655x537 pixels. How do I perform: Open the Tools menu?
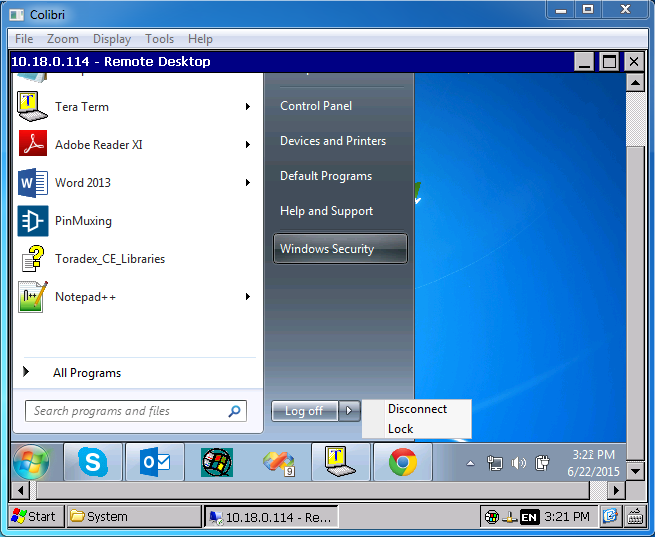click(x=159, y=39)
